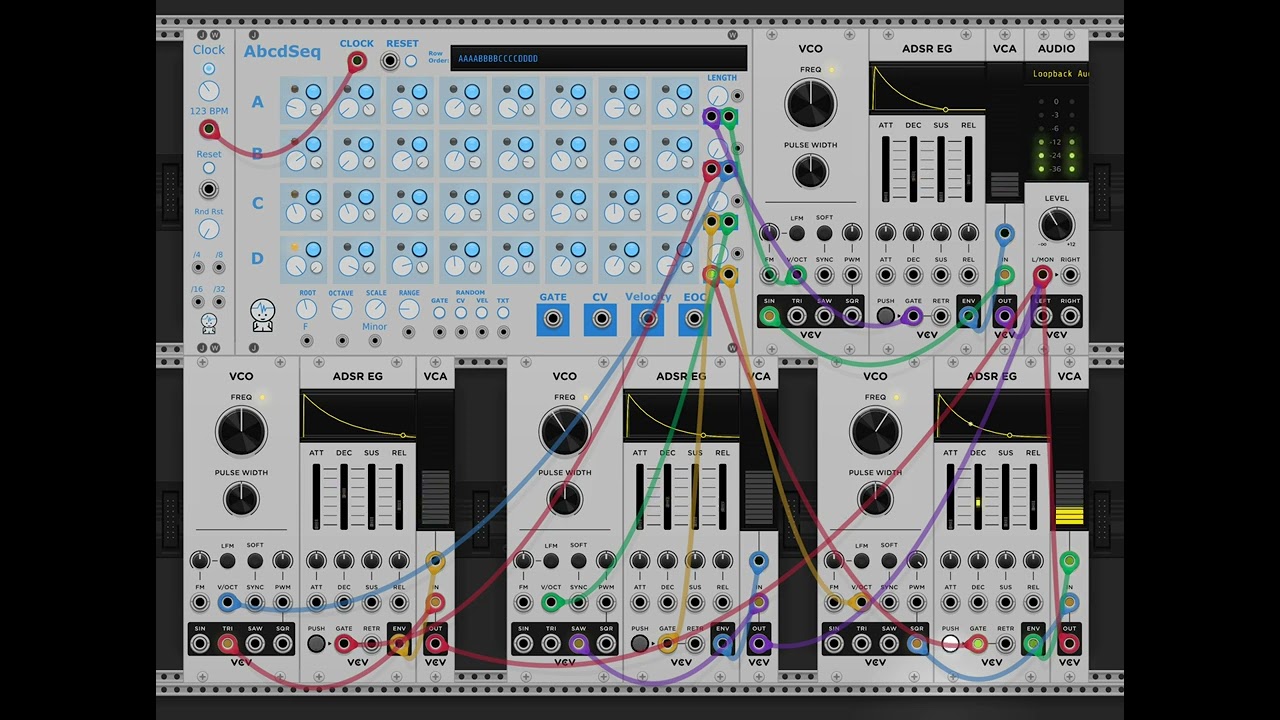
Task: Click the Rnd Rst knob on Clock
Action: coord(208,229)
